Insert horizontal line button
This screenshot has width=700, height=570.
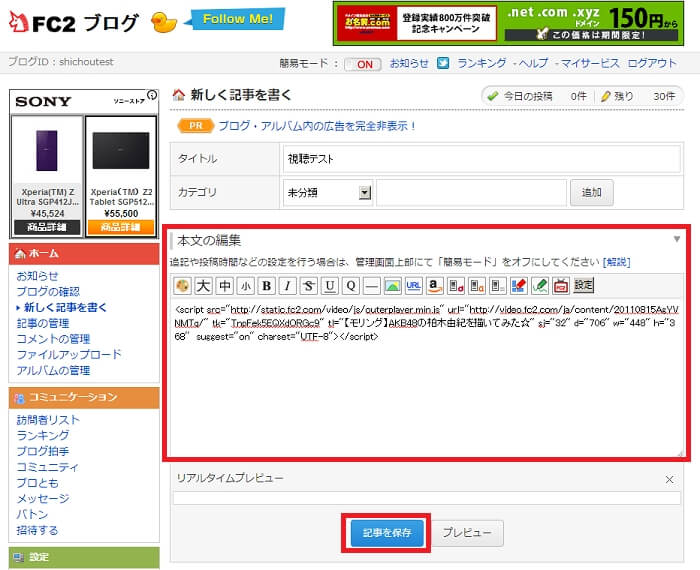coord(371,286)
